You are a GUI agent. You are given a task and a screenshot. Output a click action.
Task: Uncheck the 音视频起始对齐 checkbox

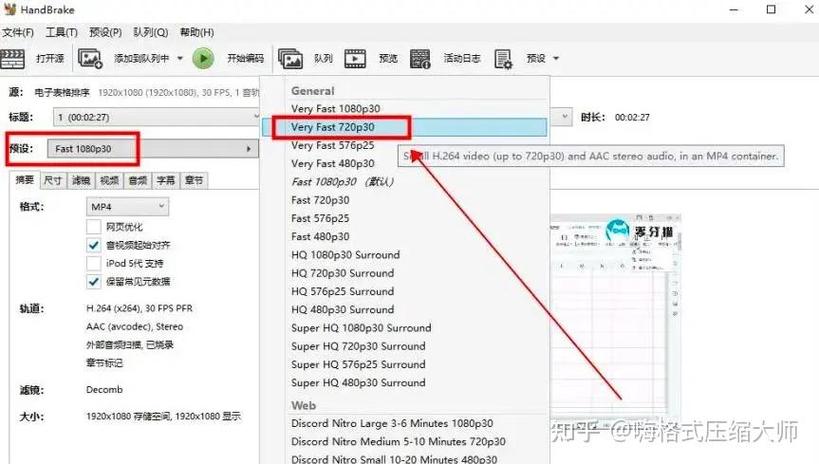(93, 245)
